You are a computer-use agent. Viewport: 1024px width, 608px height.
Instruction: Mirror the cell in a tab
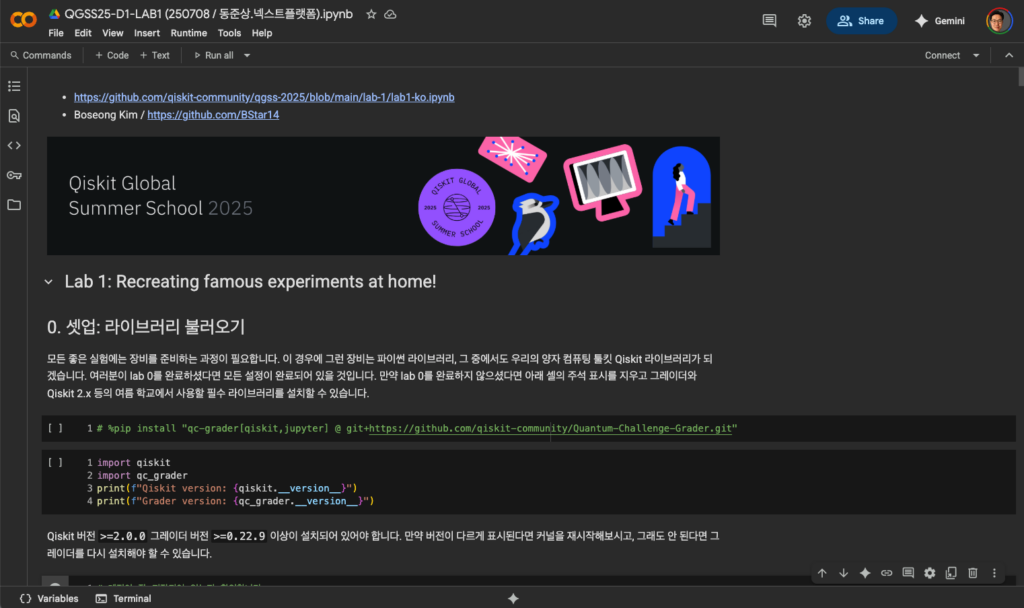[951, 573]
